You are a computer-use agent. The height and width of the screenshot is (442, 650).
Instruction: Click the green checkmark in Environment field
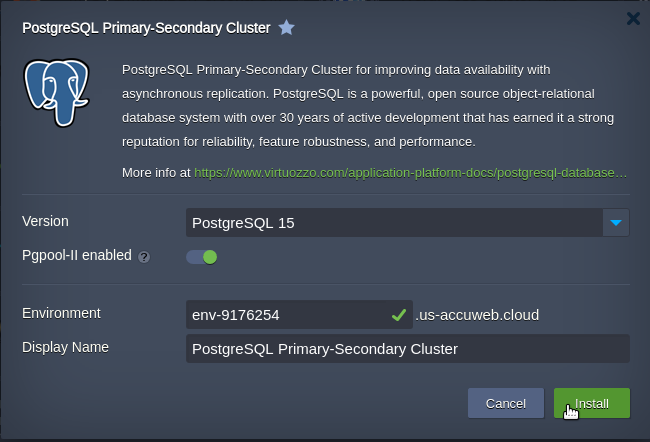[399, 315]
